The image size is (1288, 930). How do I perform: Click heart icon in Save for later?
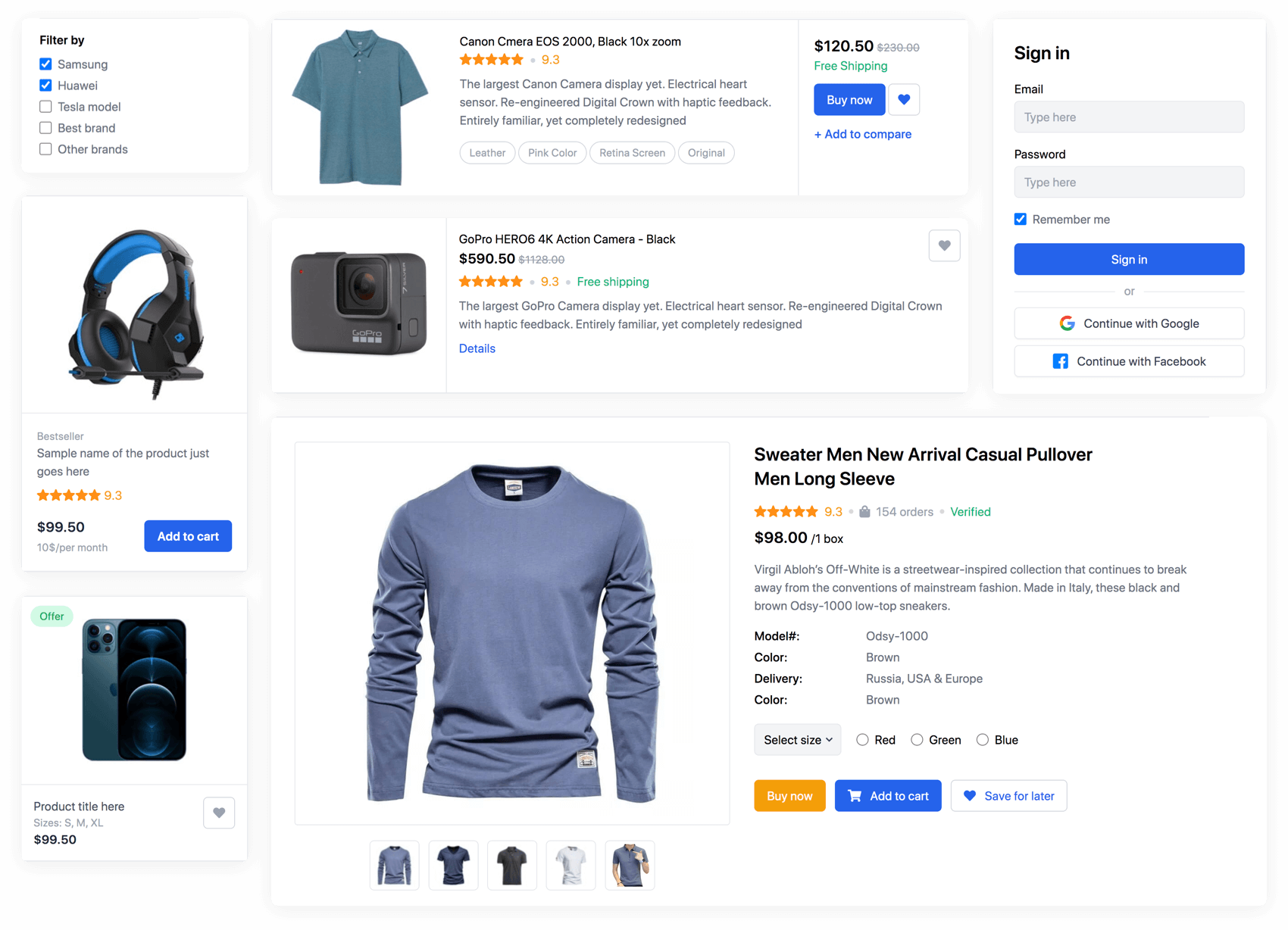[970, 796]
